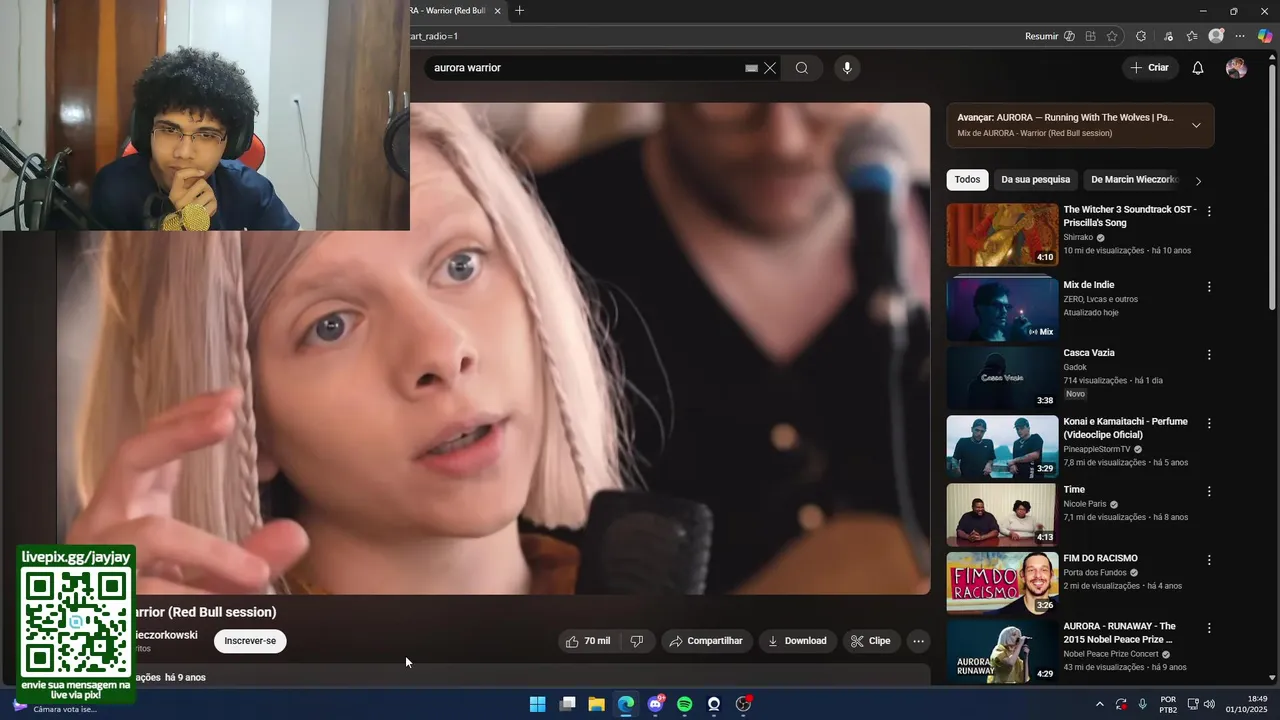Open options for Casca Vazia video
Image resolution: width=1280 pixels, height=720 pixels.
(1209, 355)
